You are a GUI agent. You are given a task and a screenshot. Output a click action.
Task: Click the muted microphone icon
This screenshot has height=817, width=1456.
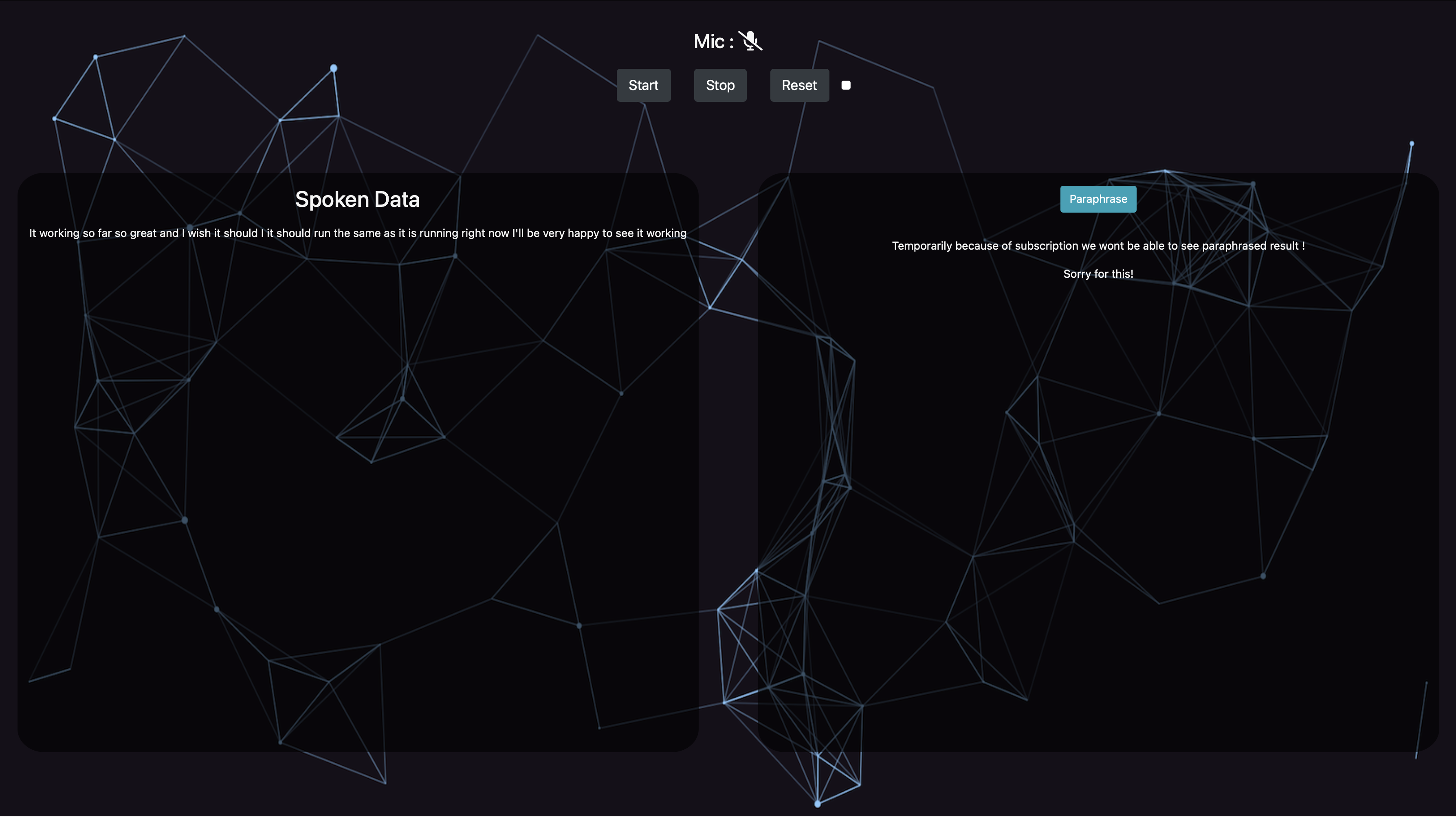[x=750, y=41]
